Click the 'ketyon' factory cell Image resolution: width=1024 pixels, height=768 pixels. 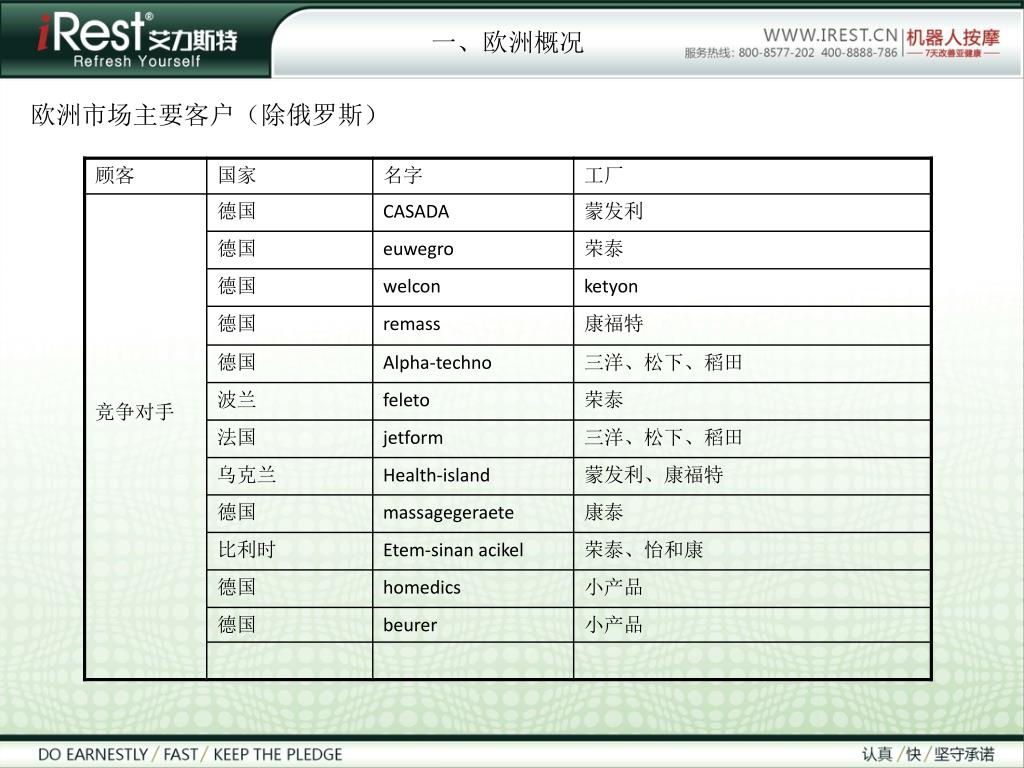[x=752, y=287]
